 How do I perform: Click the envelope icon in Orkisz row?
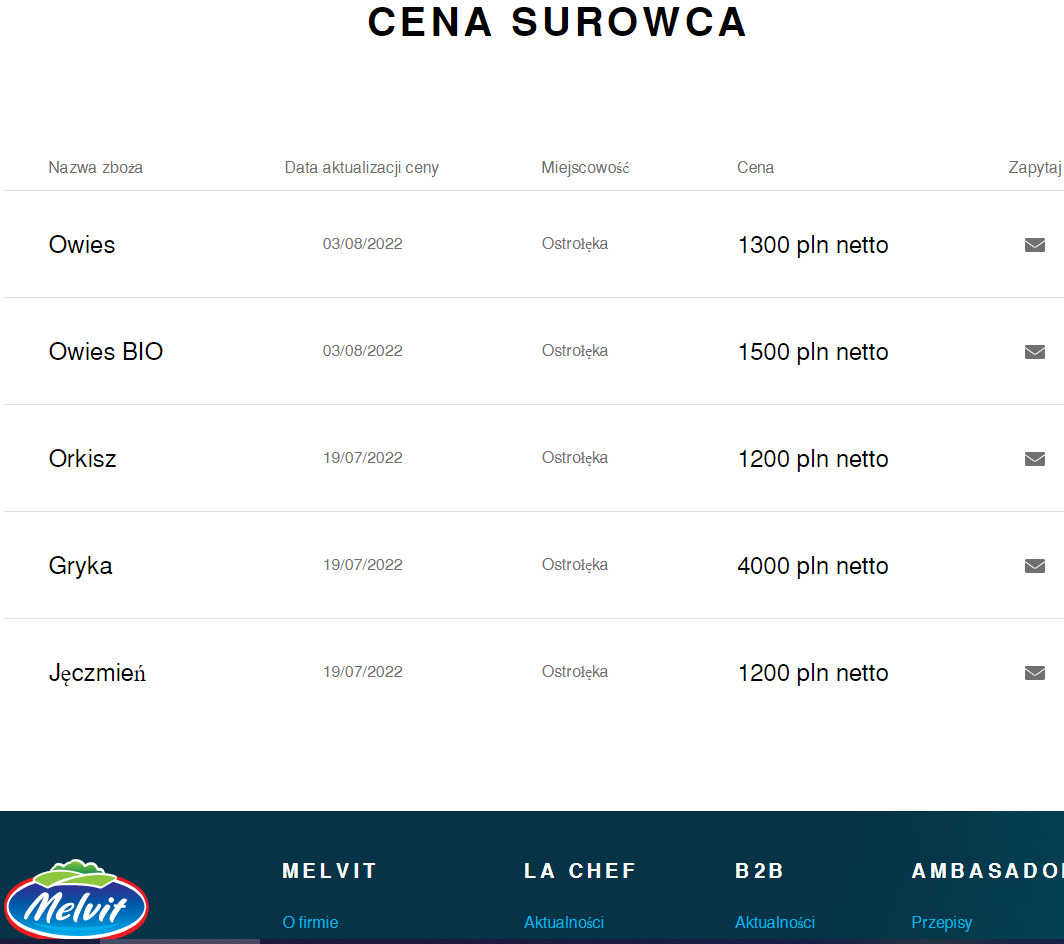[1035, 459]
